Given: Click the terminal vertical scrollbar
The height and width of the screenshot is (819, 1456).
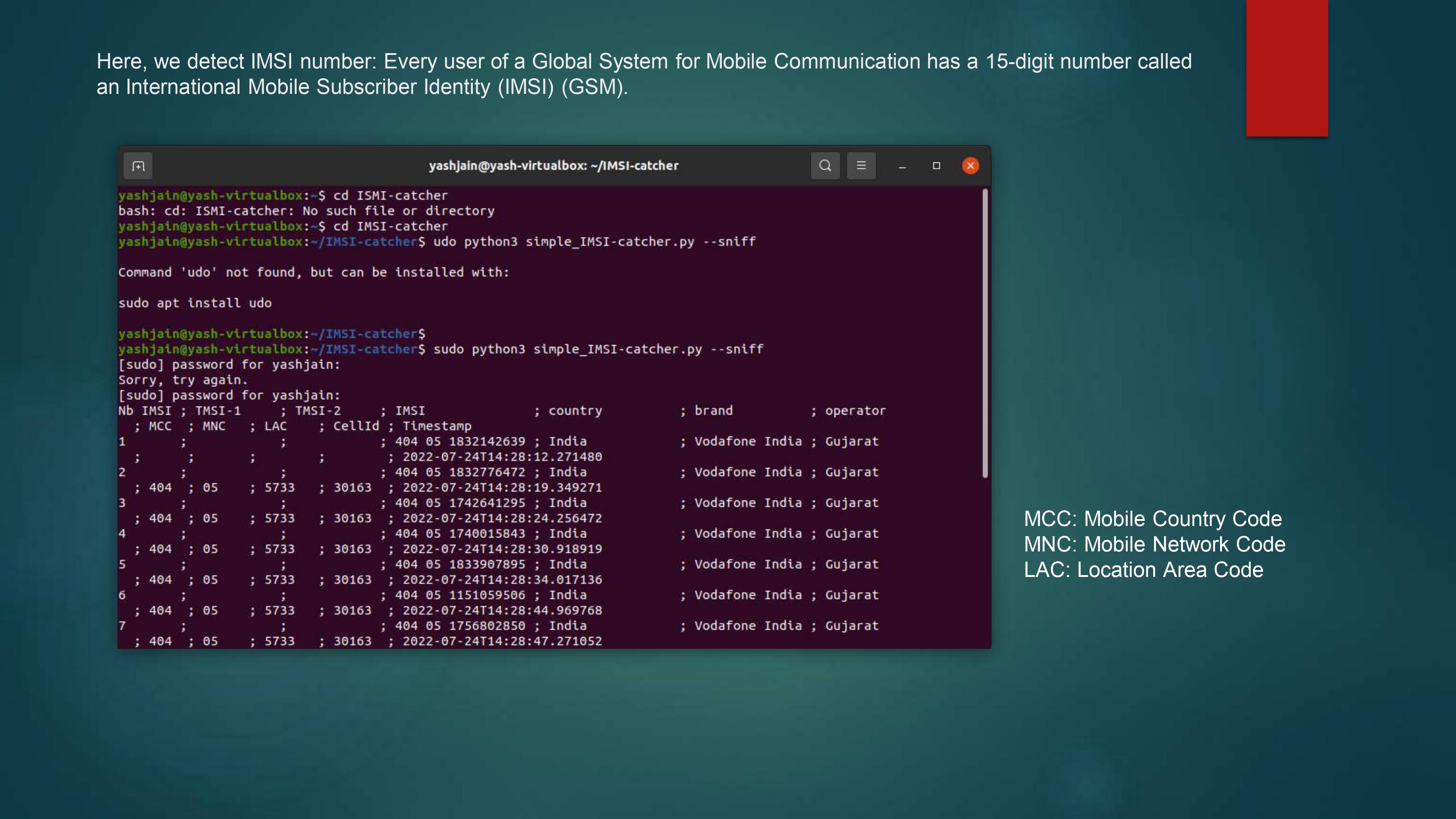Looking at the screenshot, I should click(985, 333).
